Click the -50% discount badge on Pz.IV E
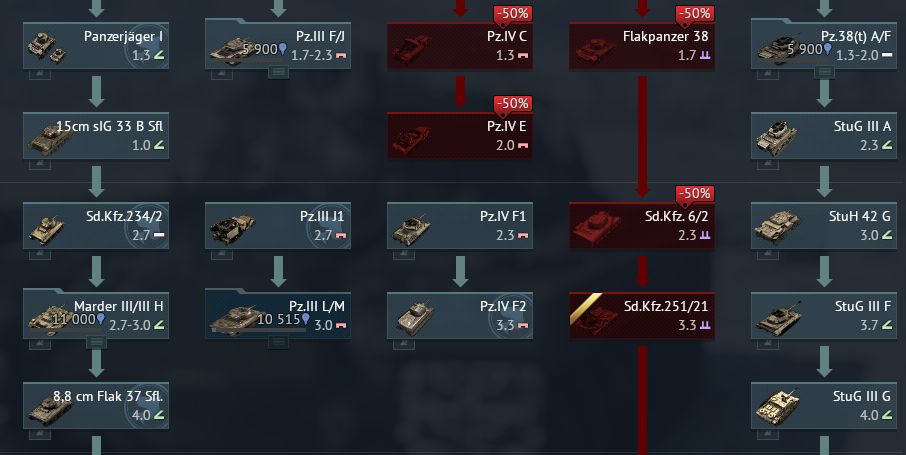The height and width of the screenshot is (455, 906). tap(512, 103)
